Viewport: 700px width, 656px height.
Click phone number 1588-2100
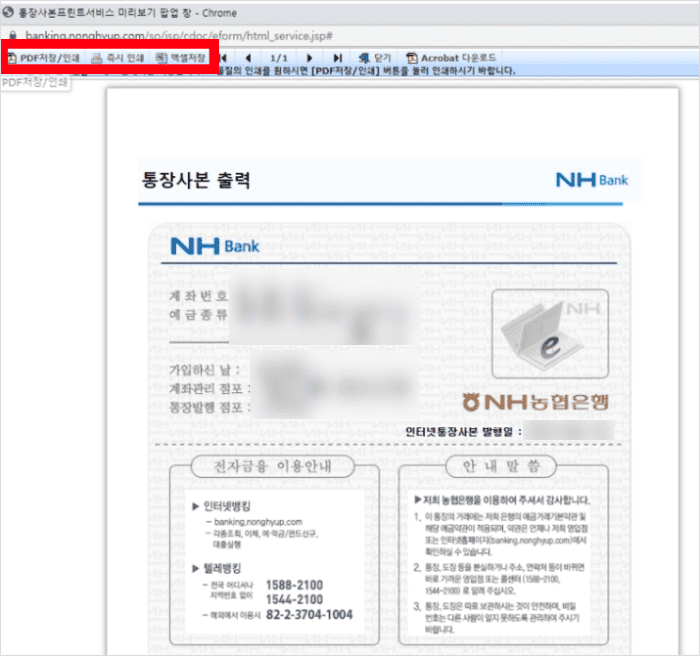click(x=295, y=585)
